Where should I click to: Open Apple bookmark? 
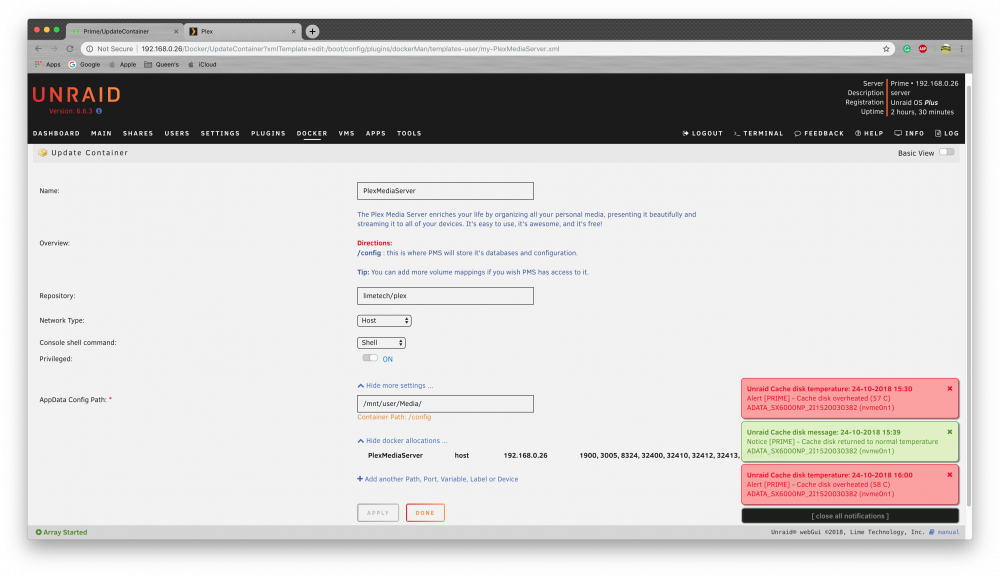[122, 64]
